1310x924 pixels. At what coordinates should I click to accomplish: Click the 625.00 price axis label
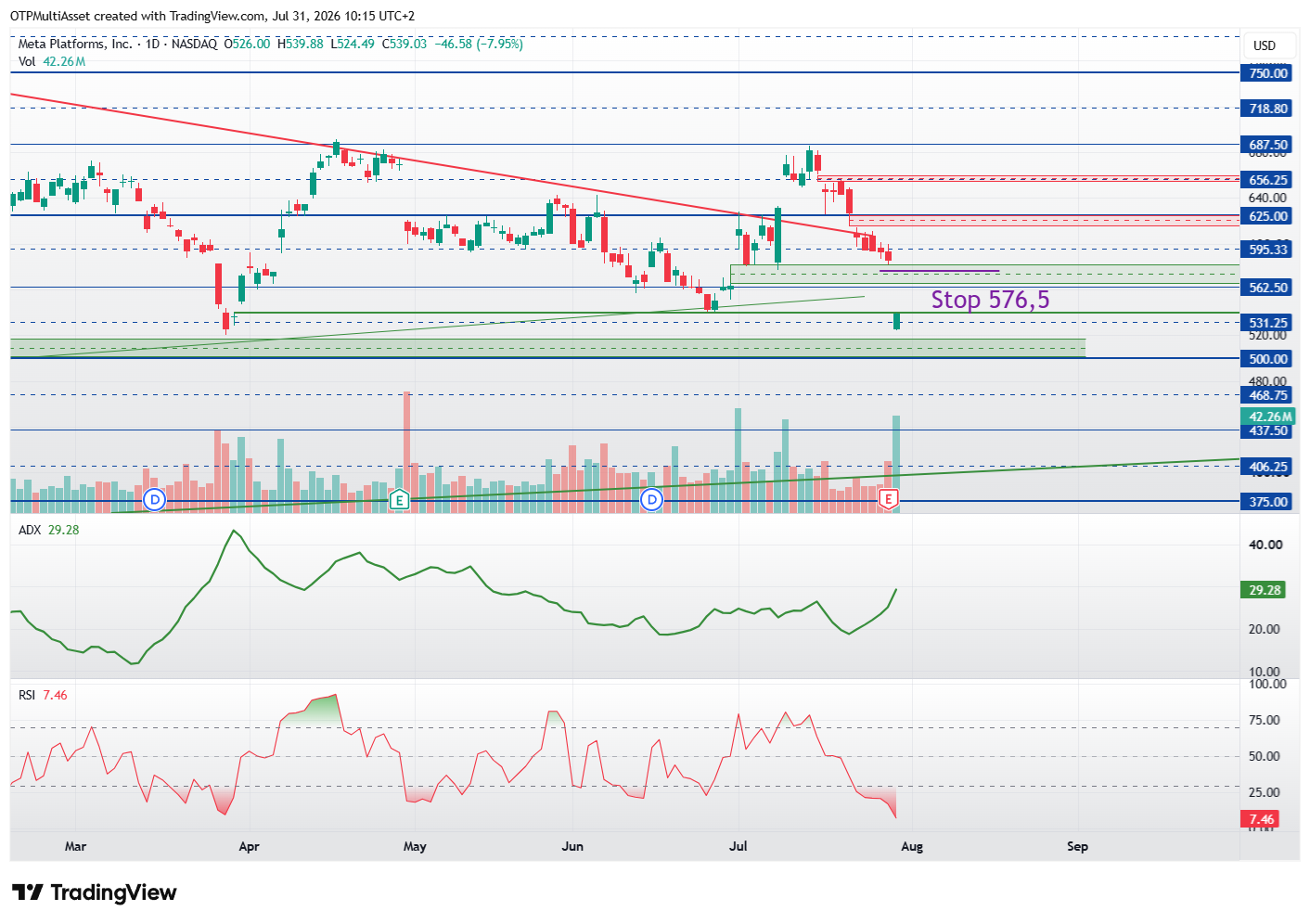(1266, 216)
